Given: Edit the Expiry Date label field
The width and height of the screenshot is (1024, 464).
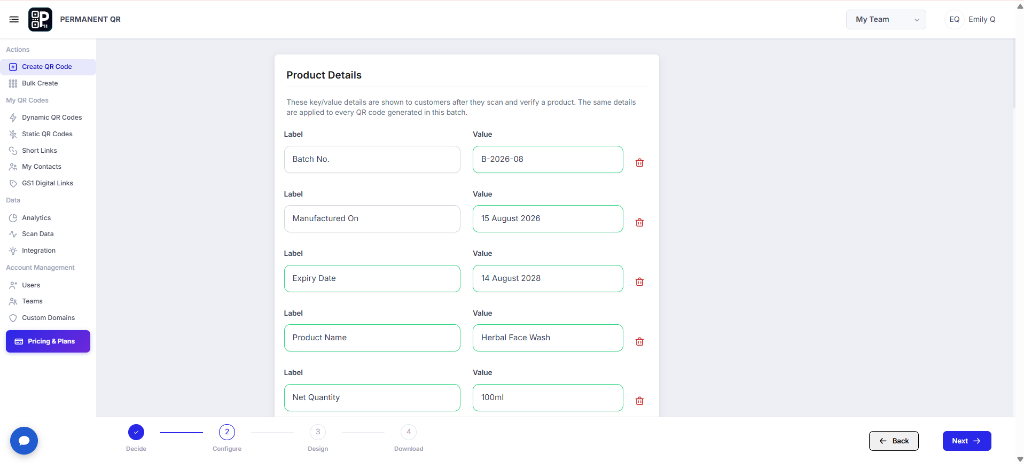Looking at the screenshot, I should click(372, 278).
